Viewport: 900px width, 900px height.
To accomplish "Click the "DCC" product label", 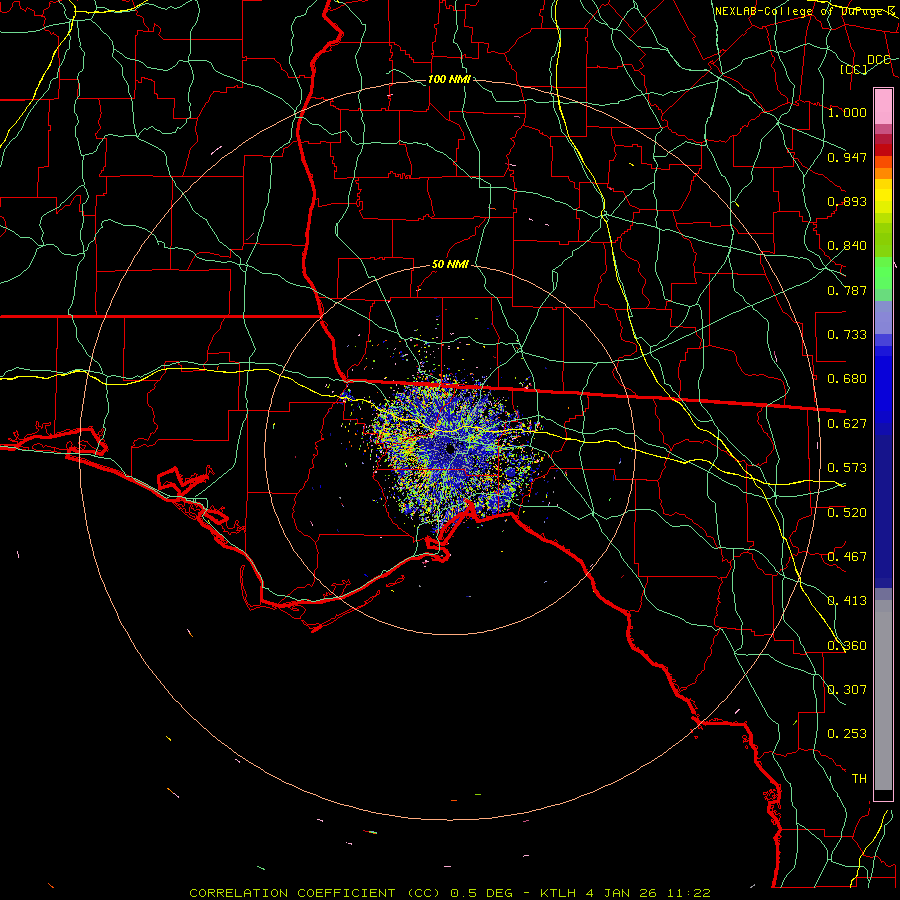I will coord(878,60).
